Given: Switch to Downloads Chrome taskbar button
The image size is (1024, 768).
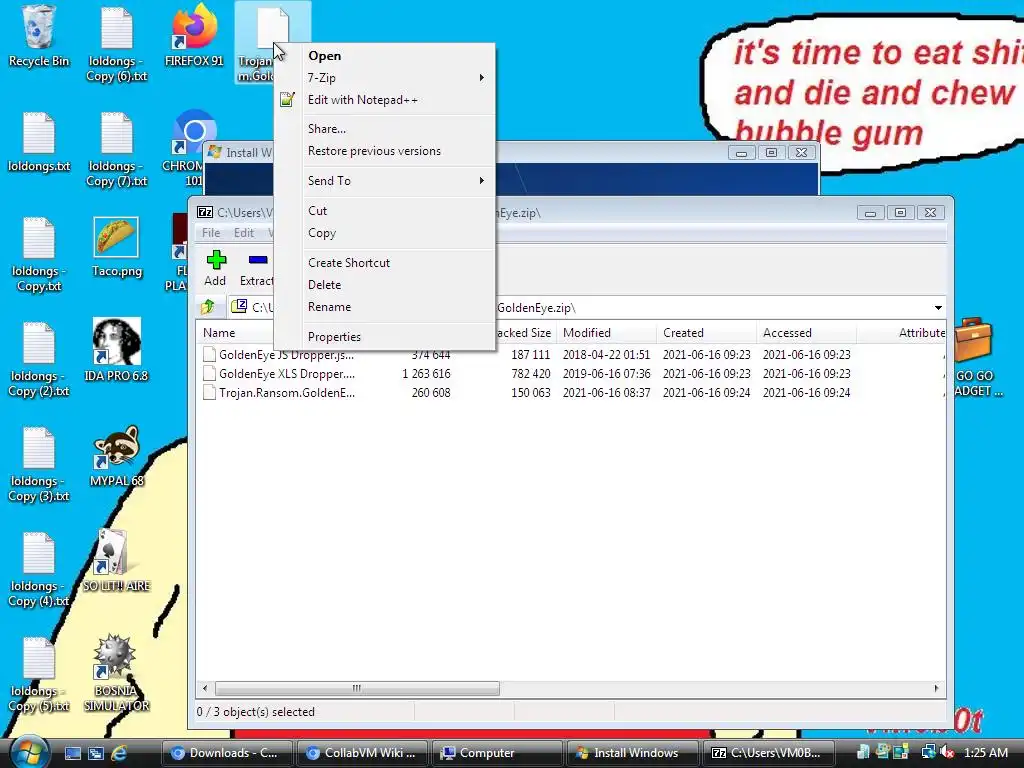Looking at the screenshot, I should 227,753.
